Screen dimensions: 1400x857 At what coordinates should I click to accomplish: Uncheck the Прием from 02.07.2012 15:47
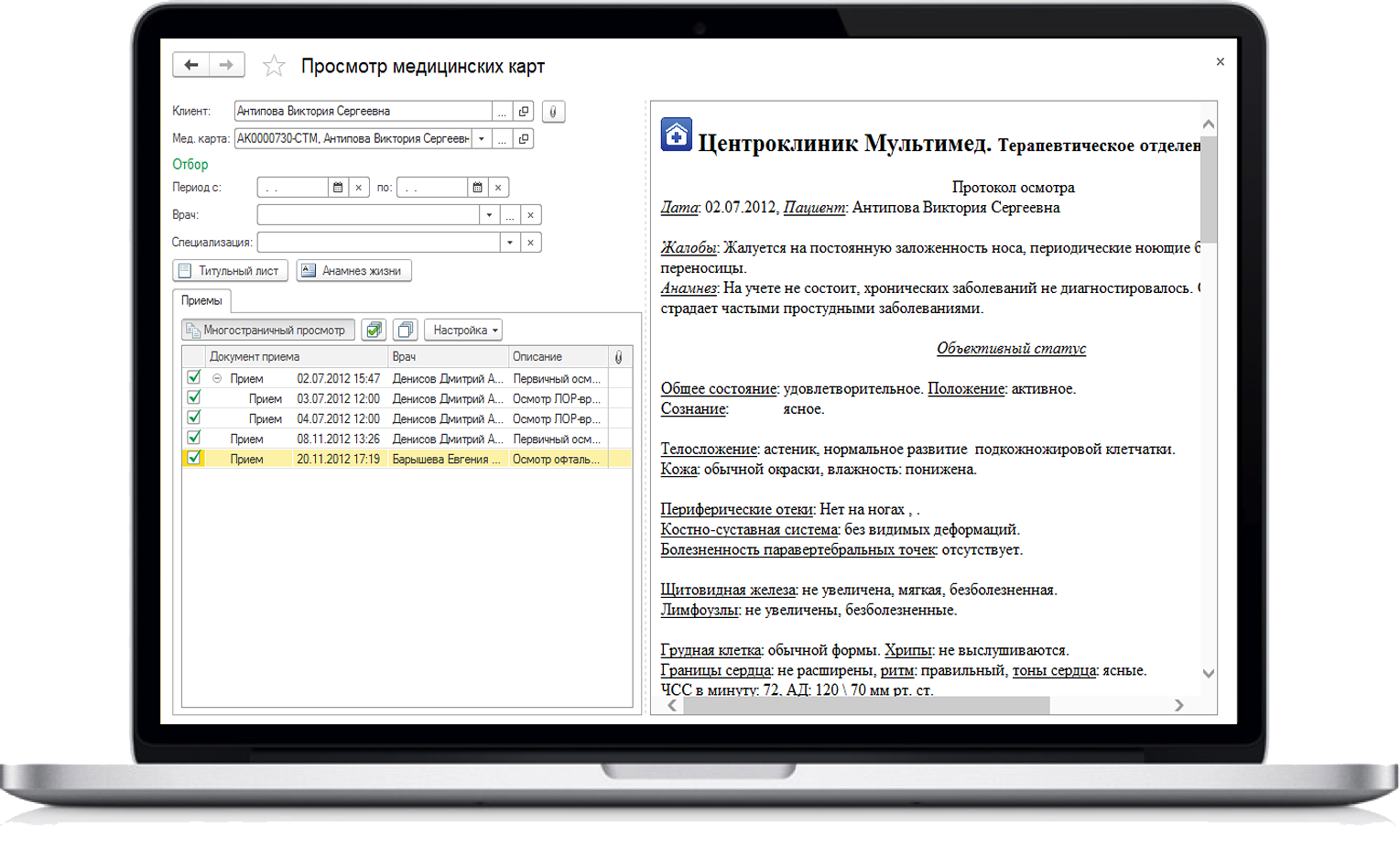tap(194, 378)
